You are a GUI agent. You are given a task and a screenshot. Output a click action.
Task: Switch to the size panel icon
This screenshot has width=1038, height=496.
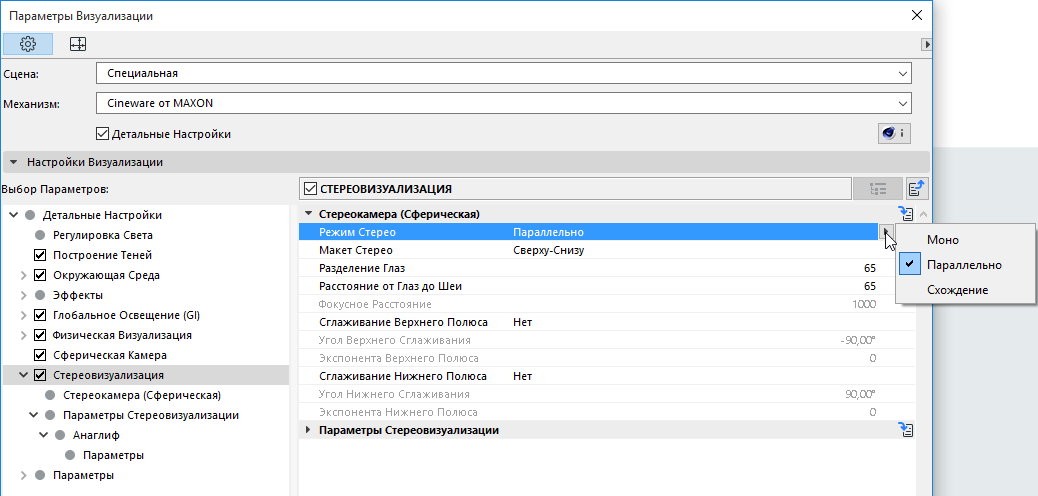78,44
